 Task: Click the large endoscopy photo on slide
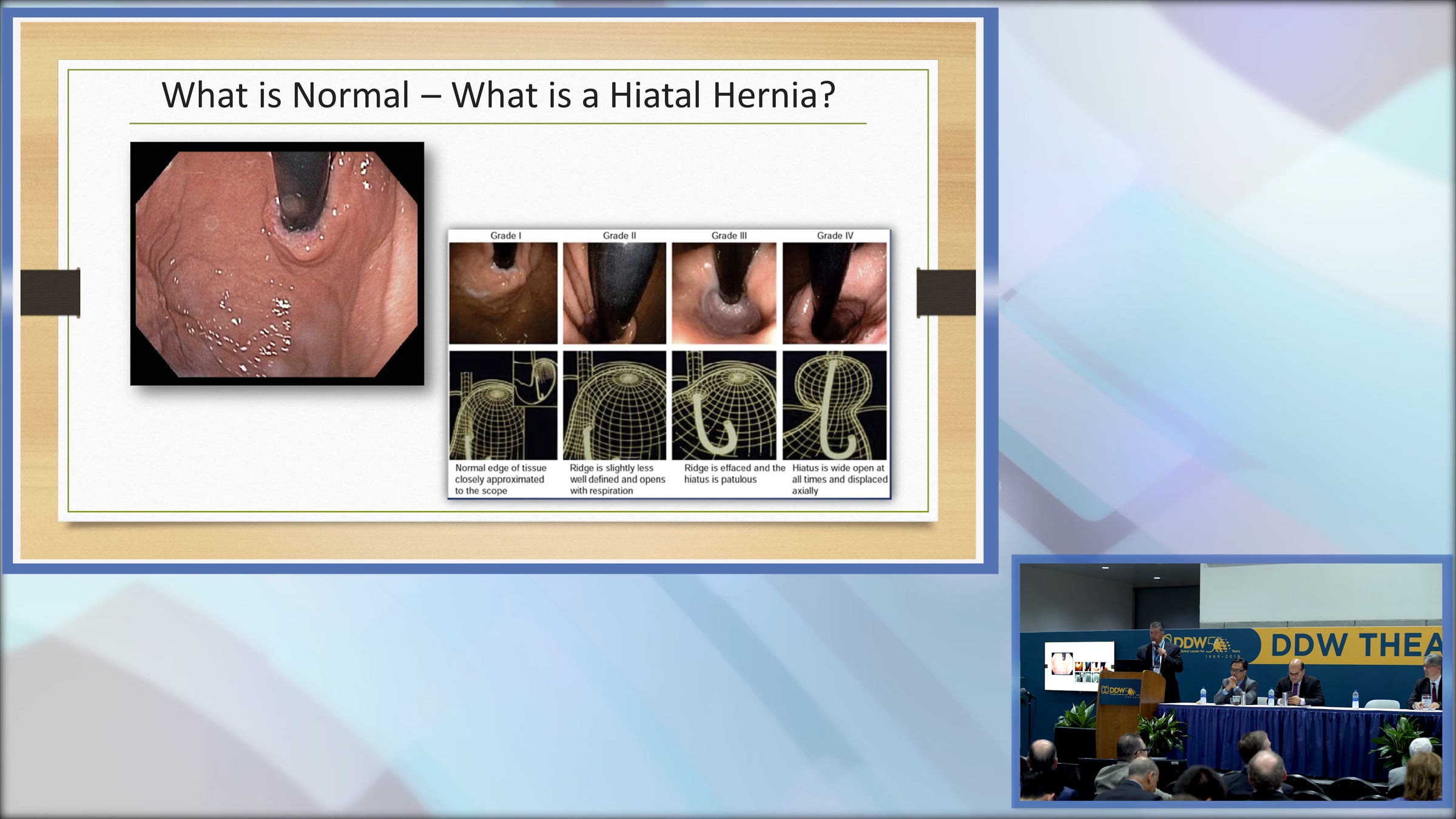coord(277,264)
